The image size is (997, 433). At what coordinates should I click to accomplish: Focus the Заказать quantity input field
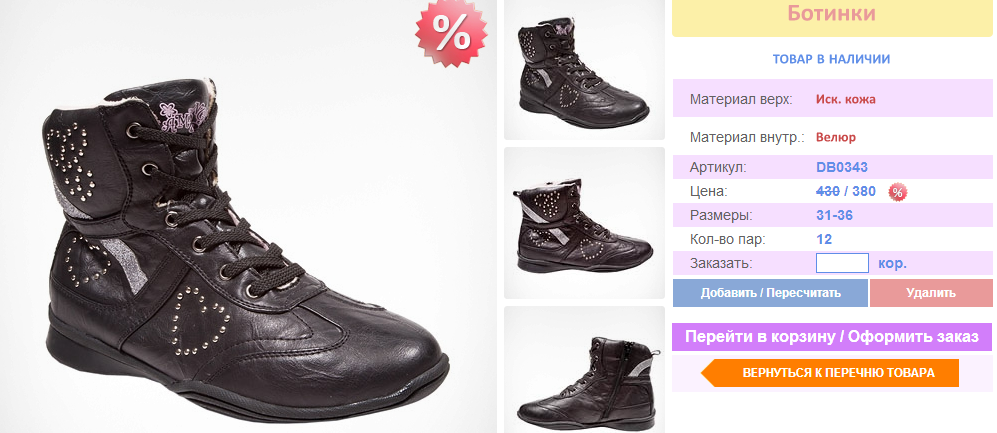coord(842,264)
